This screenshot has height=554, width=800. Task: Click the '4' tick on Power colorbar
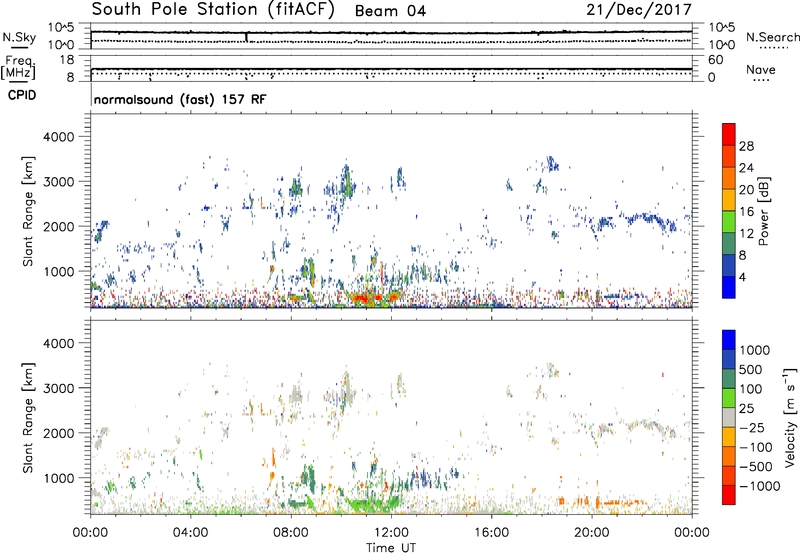point(742,277)
